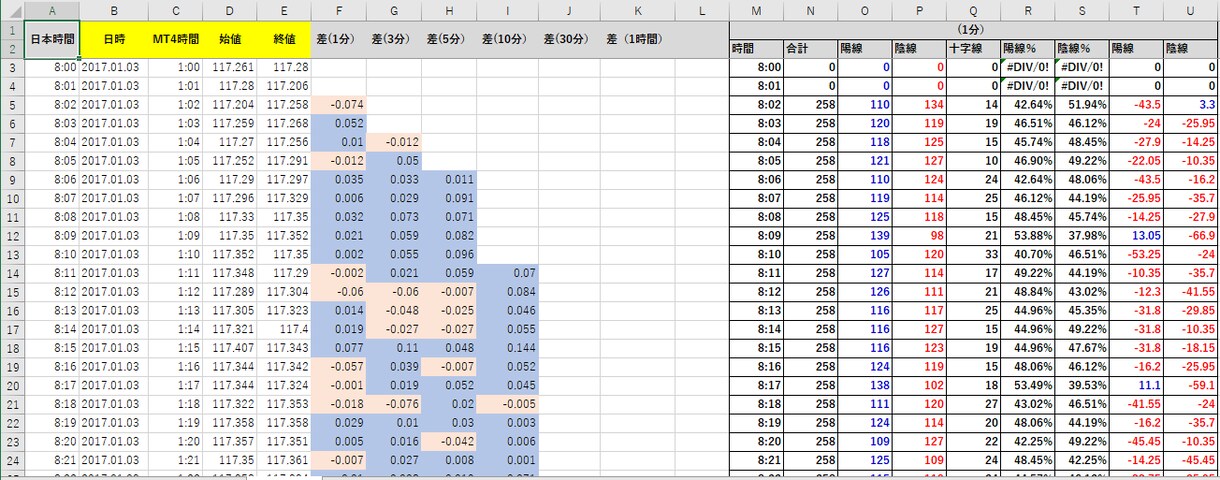Select #DIV/0! in 陽線% for 8:00
The image size is (1220, 480).
[x=1027, y=66]
